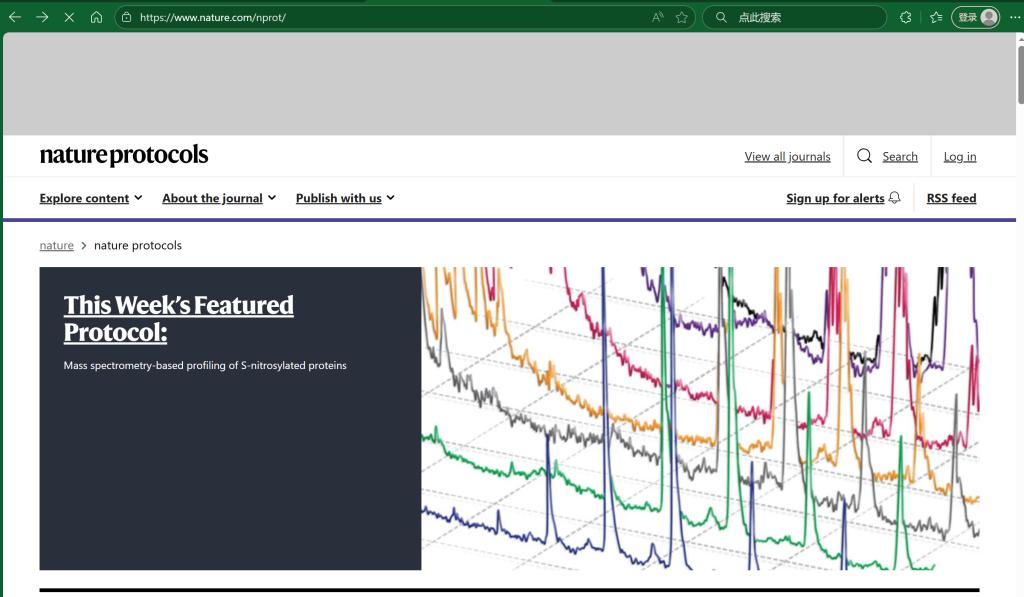Go to the browser home page
This screenshot has width=1024, height=597.
click(x=96, y=17)
